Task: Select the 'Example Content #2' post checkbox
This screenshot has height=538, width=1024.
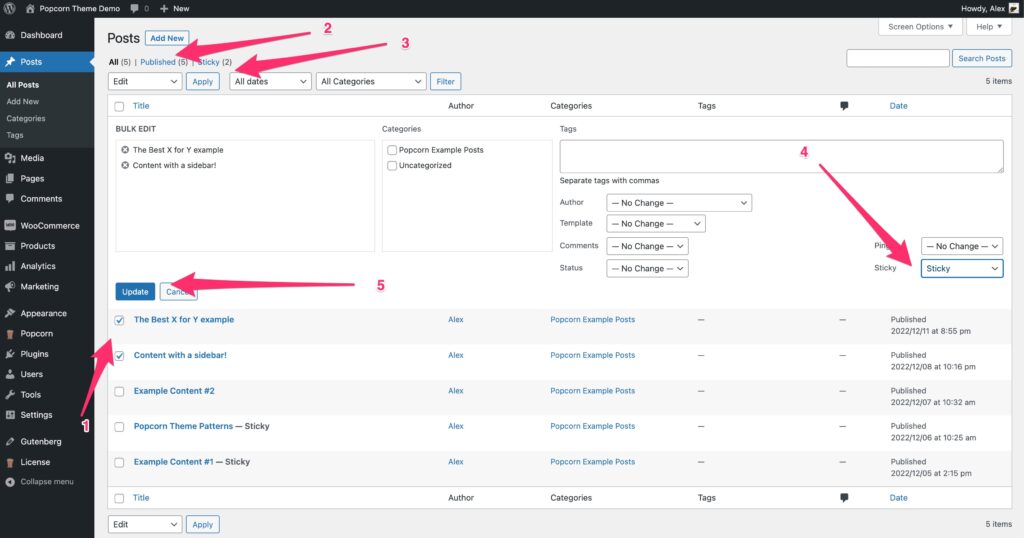Action: point(119,392)
